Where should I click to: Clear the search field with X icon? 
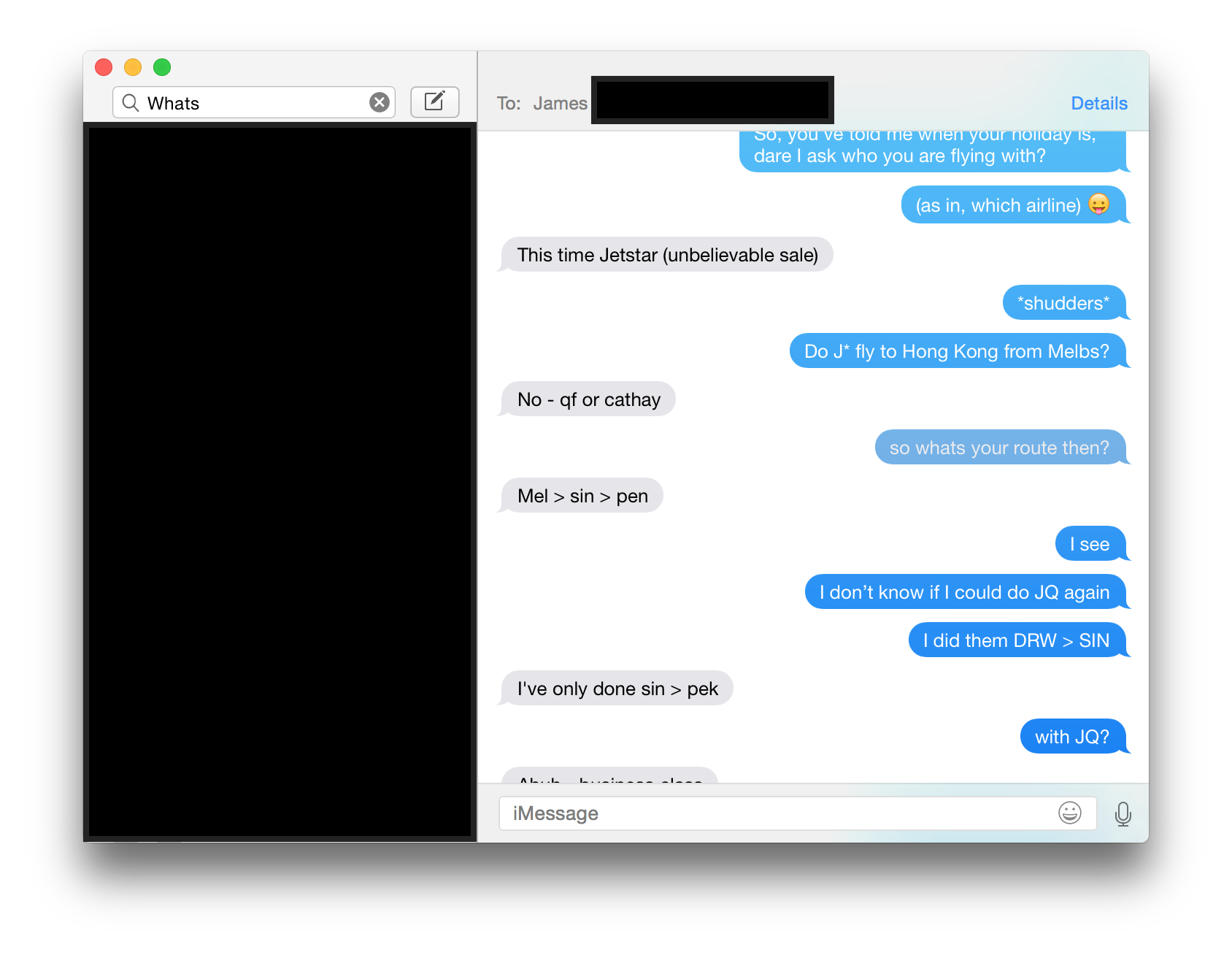379,102
